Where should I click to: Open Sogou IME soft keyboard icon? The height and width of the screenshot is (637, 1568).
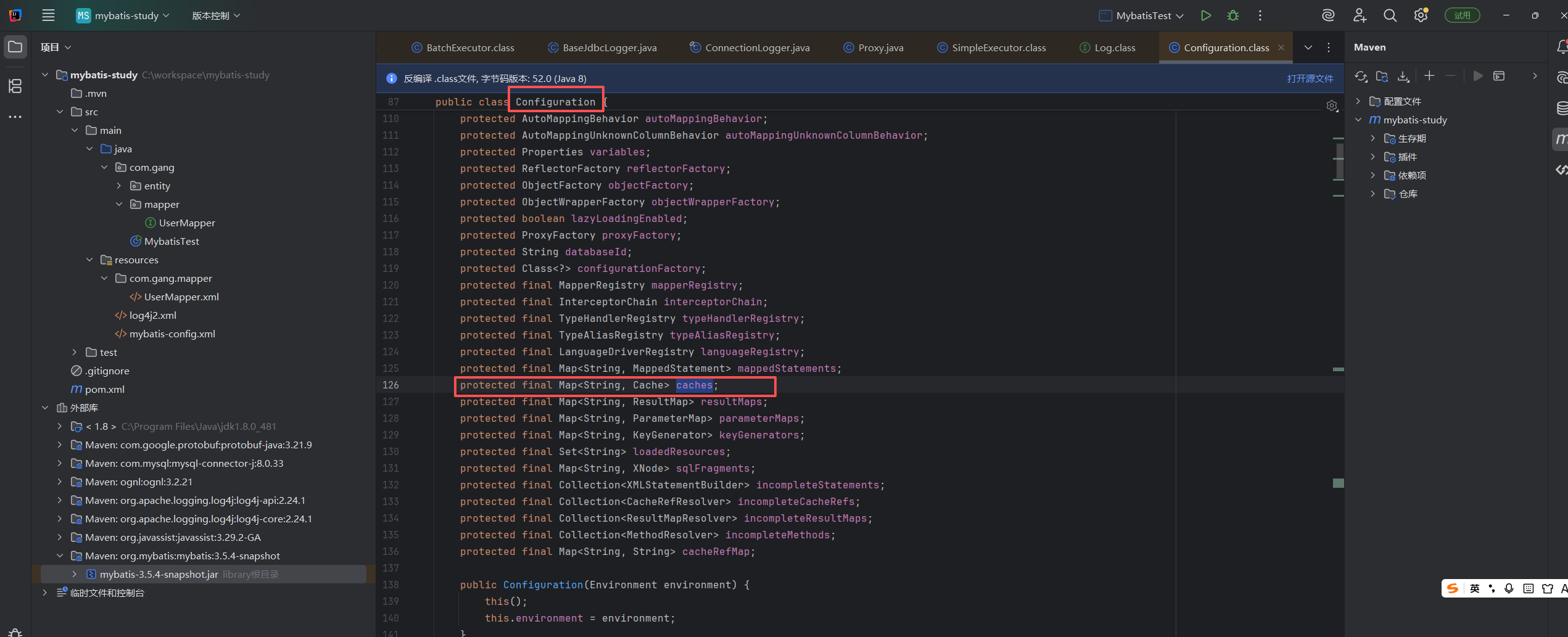(1528, 588)
